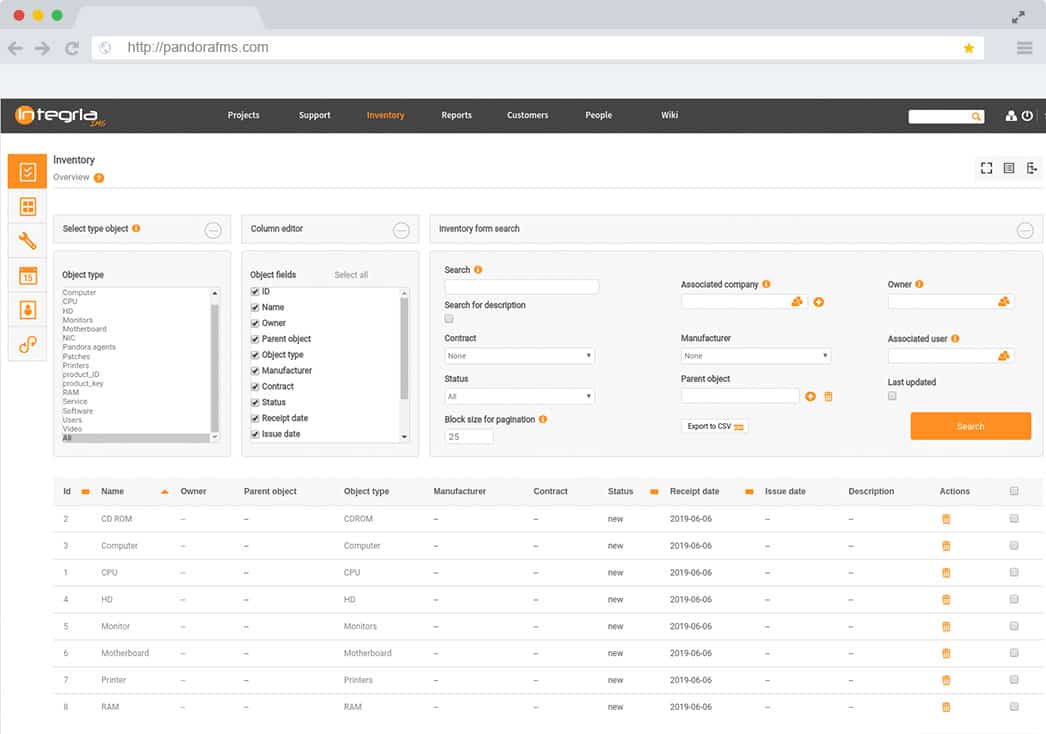Open the Contract dropdown set to None
1046x734 pixels.
519,355
